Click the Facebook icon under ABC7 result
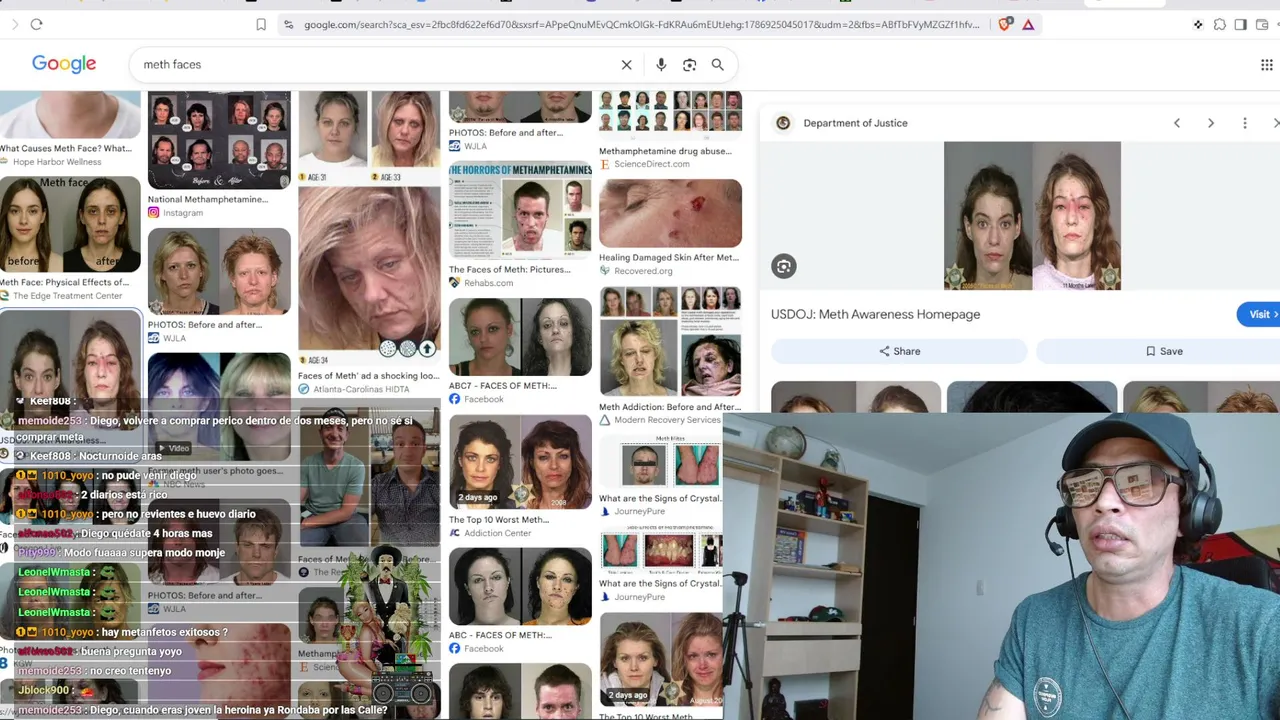 (x=454, y=399)
